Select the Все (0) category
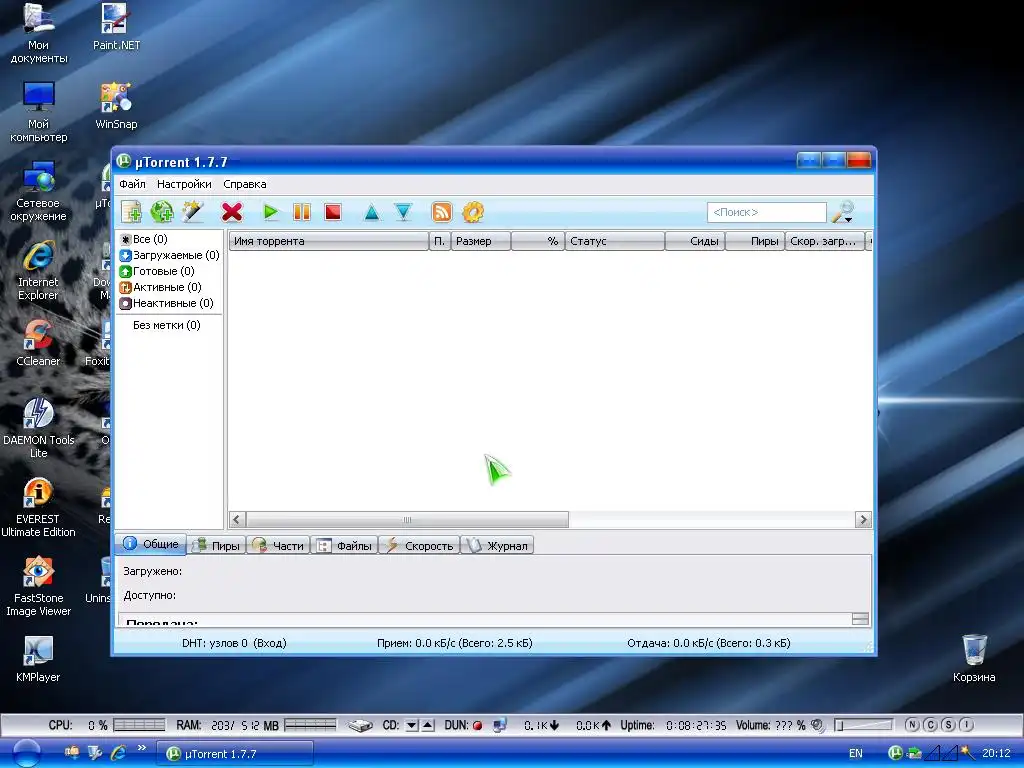This screenshot has width=1024, height=768. point(144,239)
